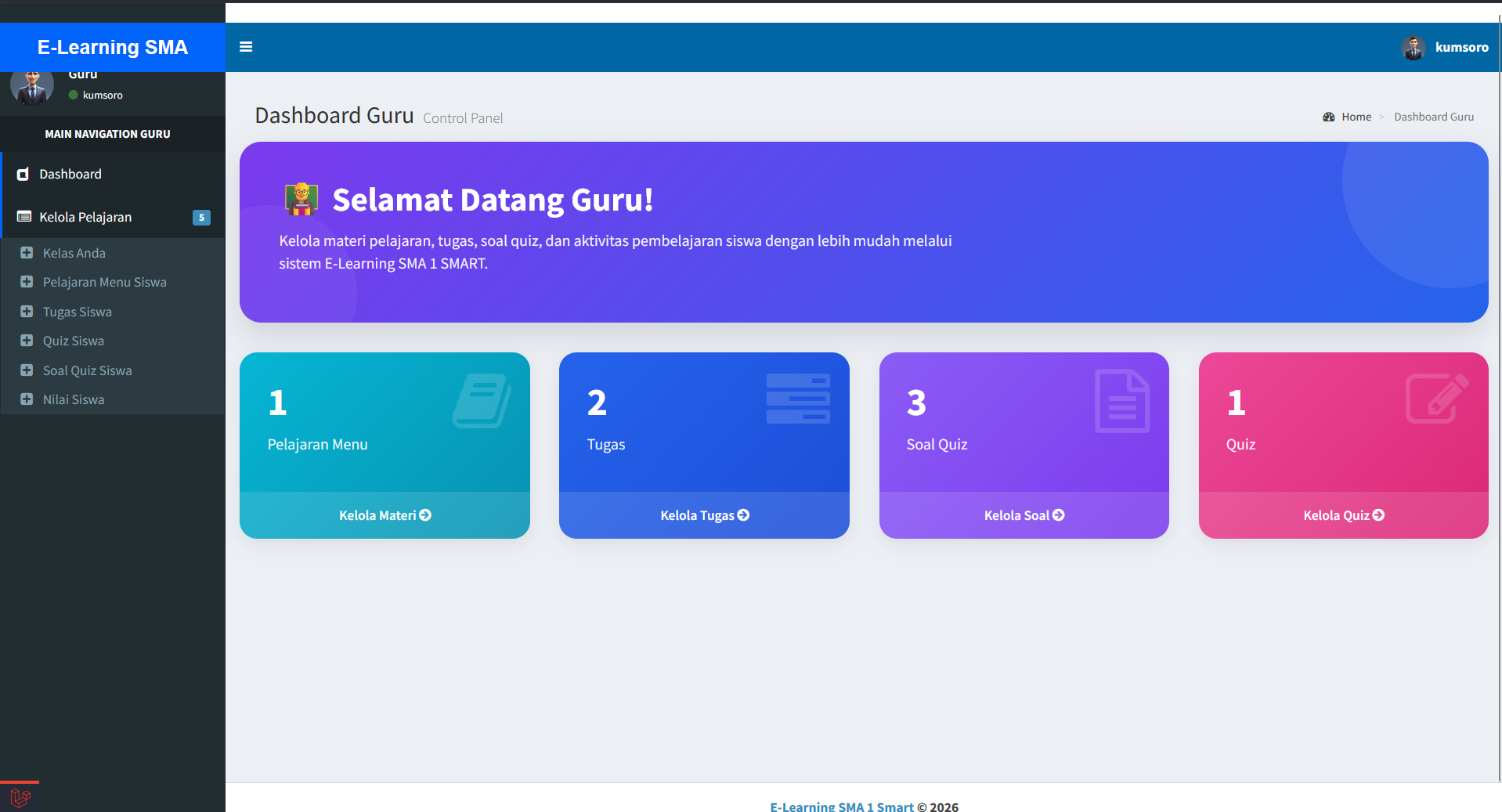
Task: Click the MAIN NAVIGATION GURU header
Action: pos(107,134)
